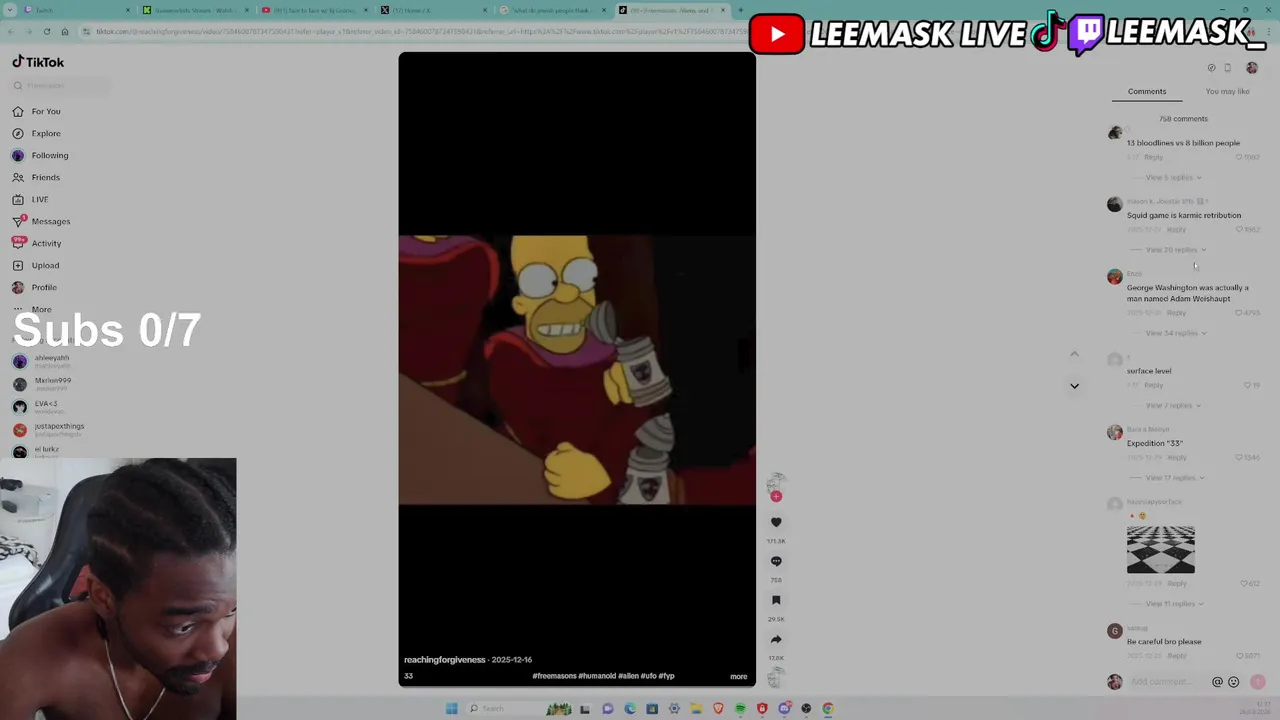The width and height of the screenshot is (1280, 720).
Task: Expand View 20 replies
Action: tap(1174, 249)
